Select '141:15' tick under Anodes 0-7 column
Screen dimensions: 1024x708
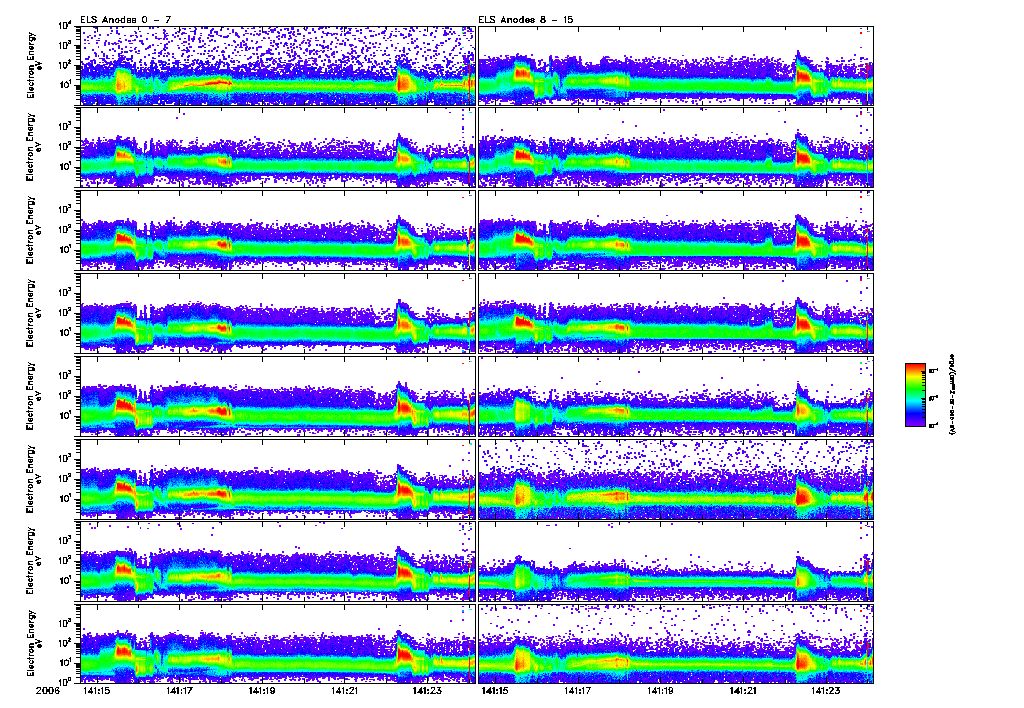pyautogui.click(x=96, y=690)
